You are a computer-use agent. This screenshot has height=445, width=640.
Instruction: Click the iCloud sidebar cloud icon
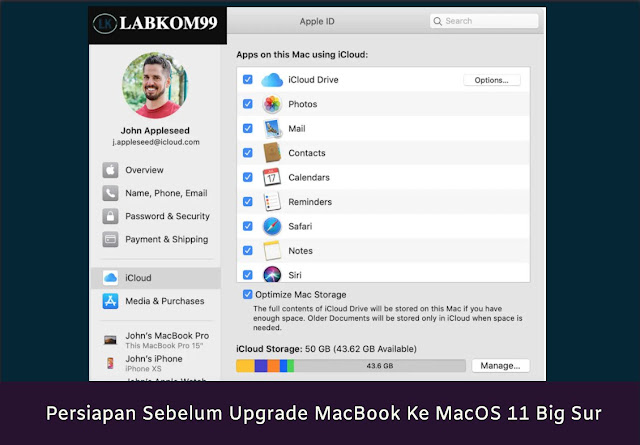pyautogui.click(x=110, y=278)
